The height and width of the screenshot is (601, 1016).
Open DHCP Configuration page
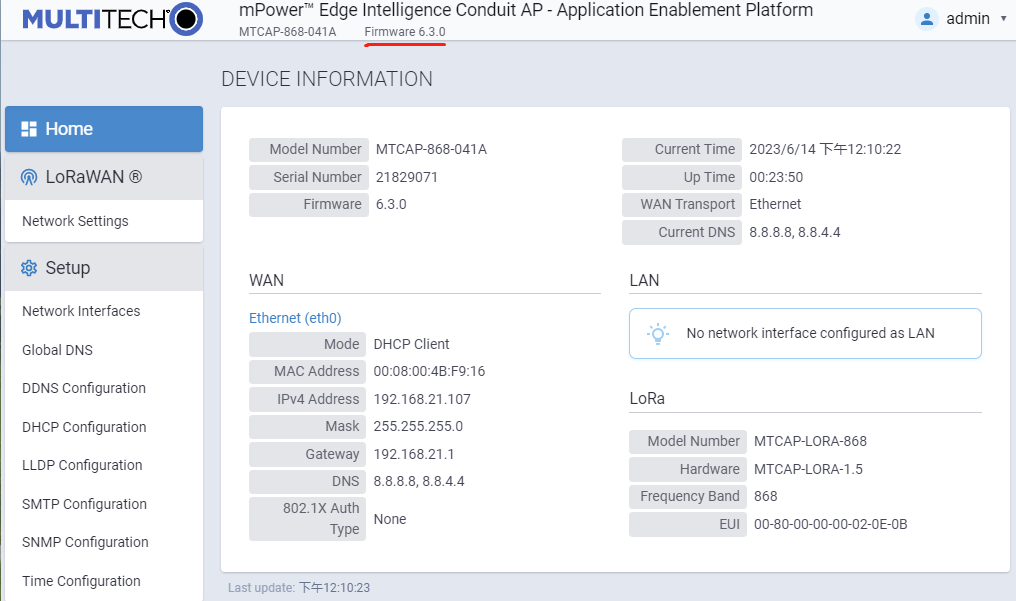(84, 427)
